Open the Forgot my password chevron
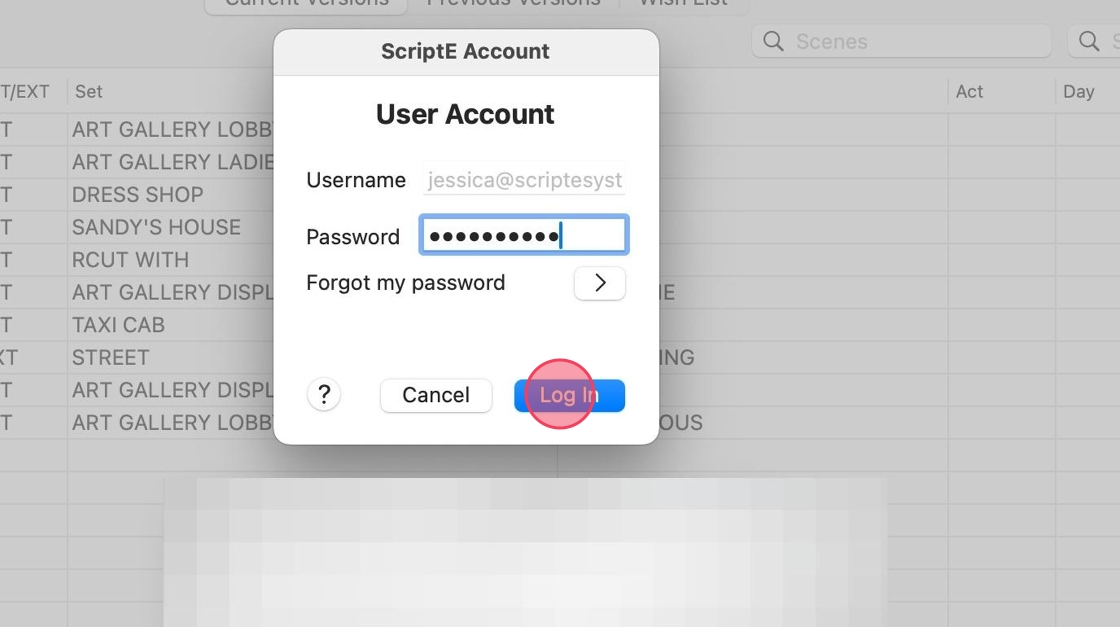 pos(599,284)
